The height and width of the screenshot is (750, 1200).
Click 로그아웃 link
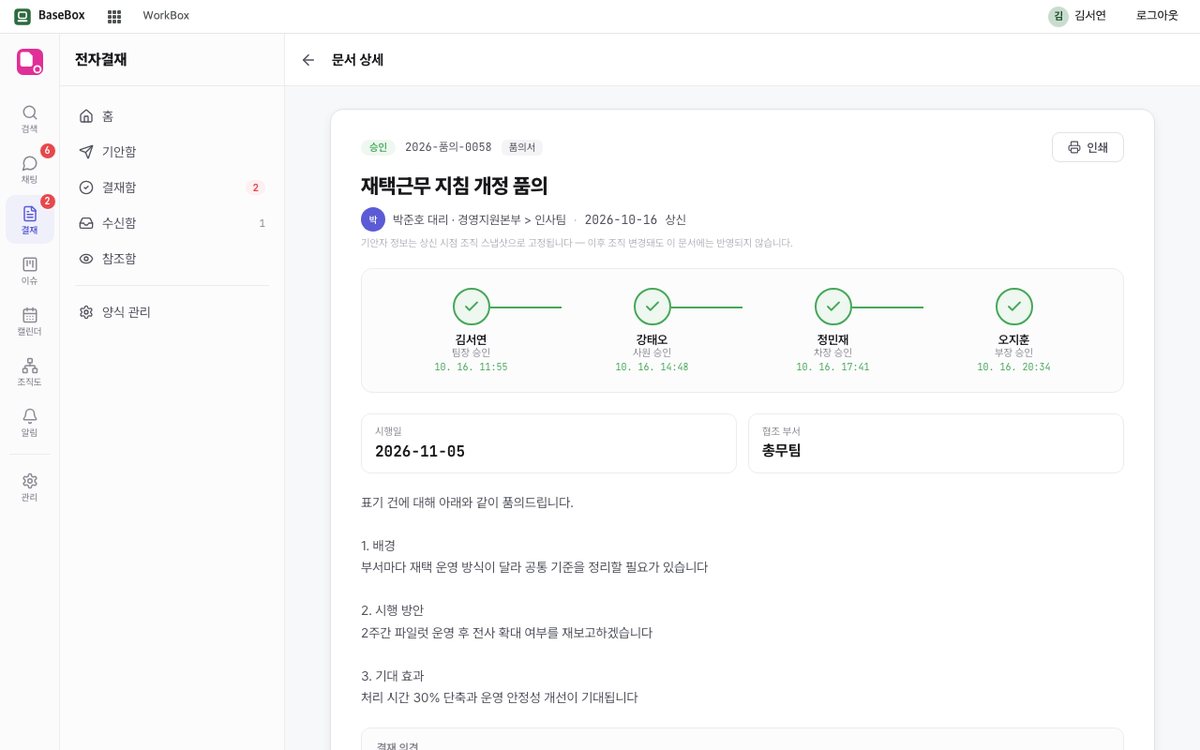point(1158,16)
